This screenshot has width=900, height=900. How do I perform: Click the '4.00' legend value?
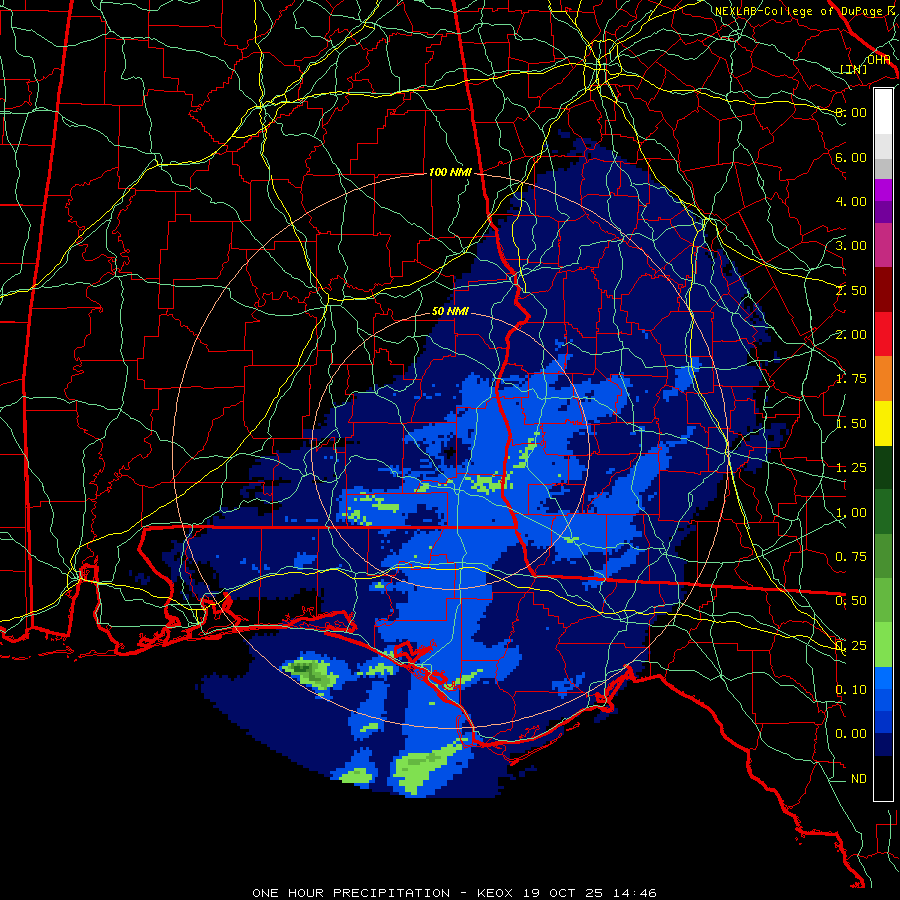click(851, 201)
